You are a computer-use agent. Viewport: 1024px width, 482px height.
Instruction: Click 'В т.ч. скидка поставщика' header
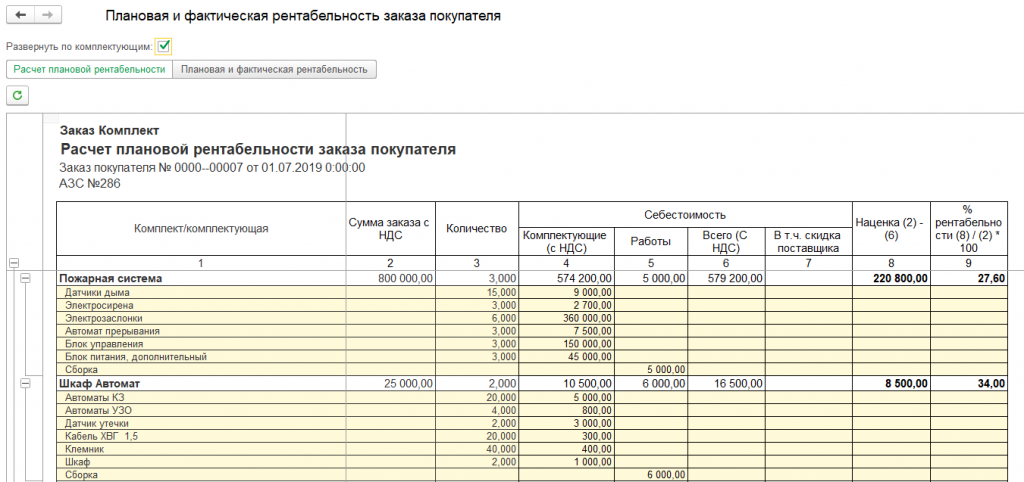(x=808, y=241)
